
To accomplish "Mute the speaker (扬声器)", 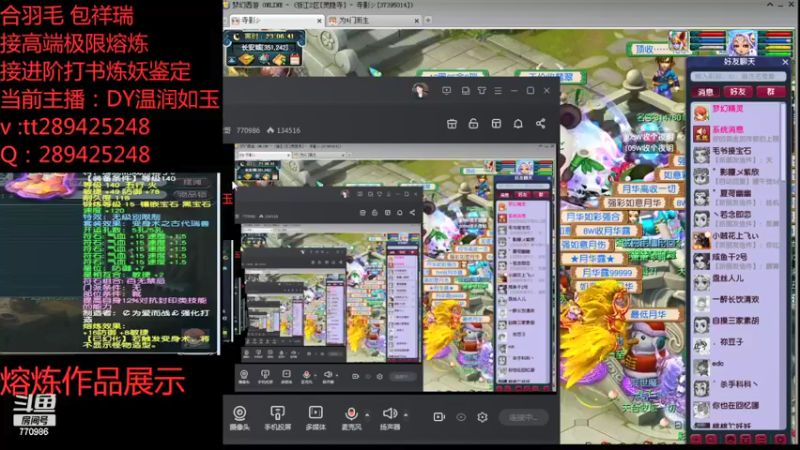I will (390, 418).
